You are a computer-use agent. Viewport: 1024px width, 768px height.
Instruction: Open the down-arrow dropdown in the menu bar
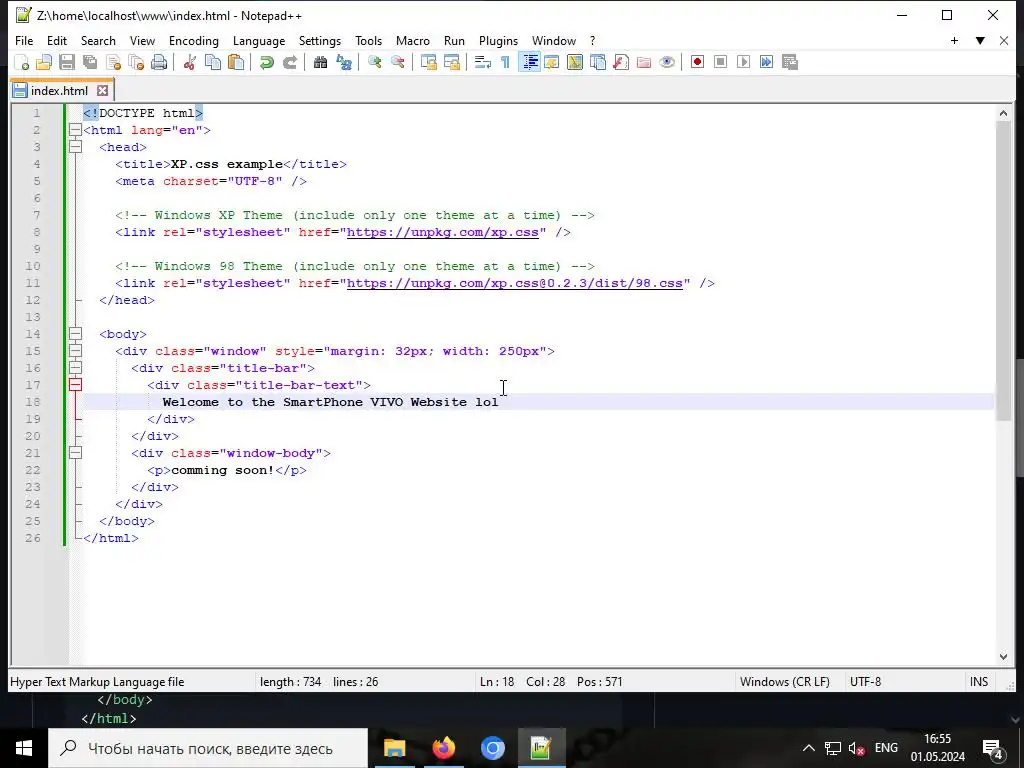point(980,40)
